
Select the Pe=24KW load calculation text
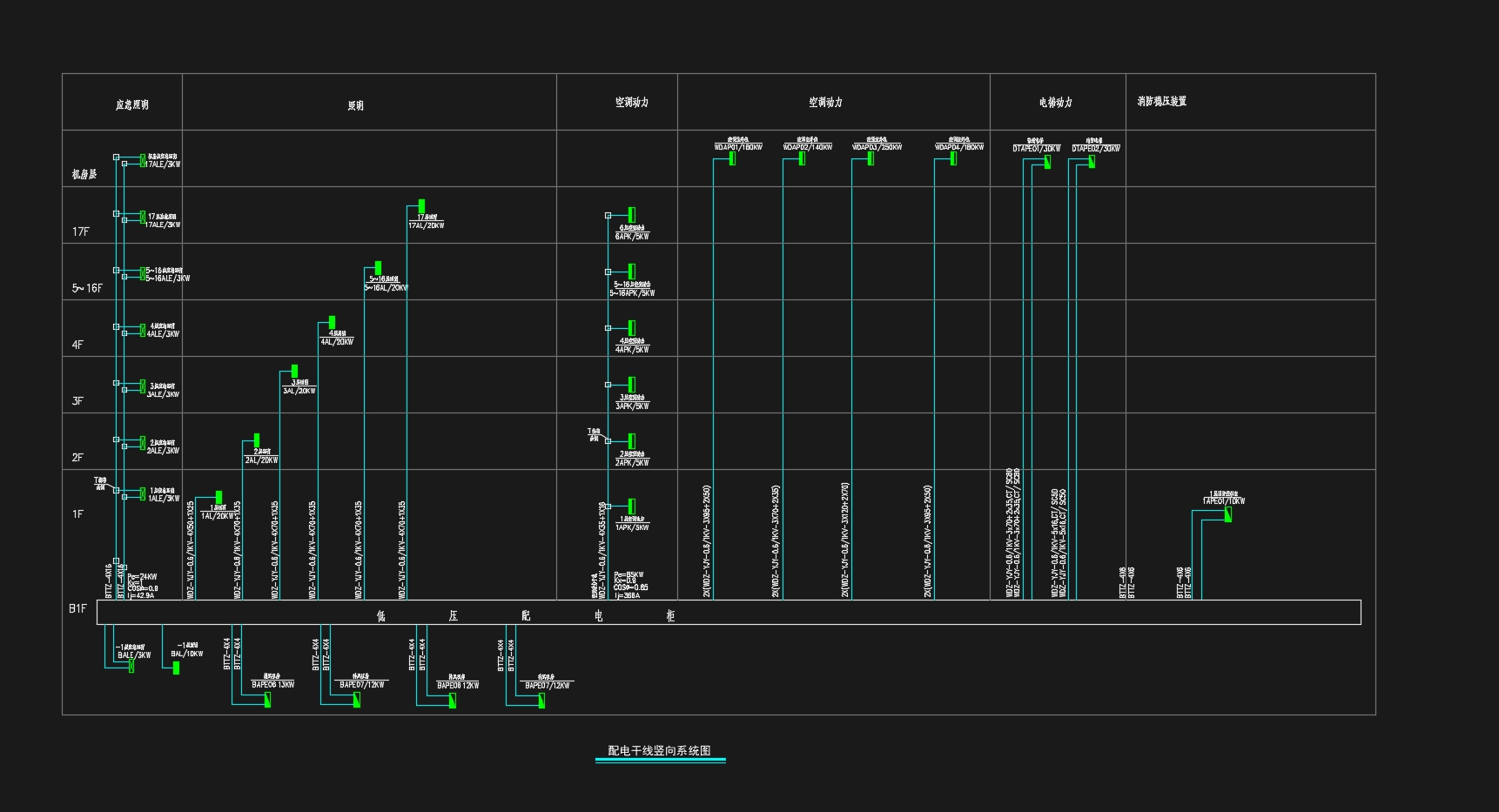pyautogui.click(x=143, y=576)
